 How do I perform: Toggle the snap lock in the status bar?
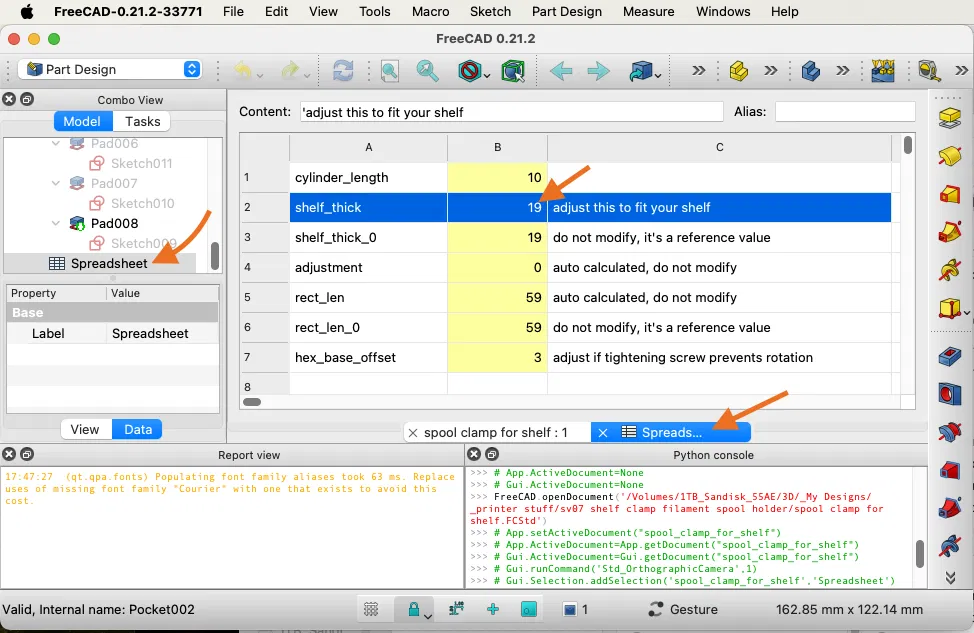413,609
